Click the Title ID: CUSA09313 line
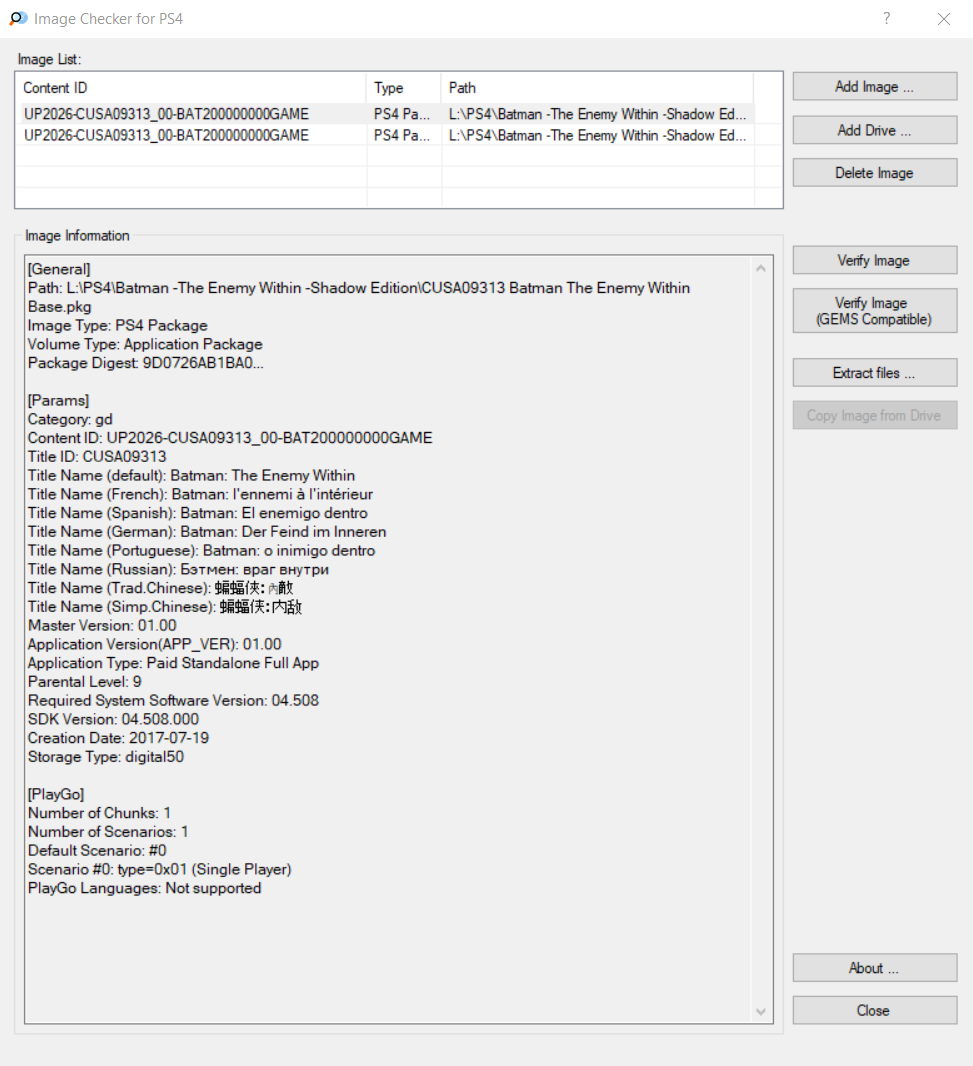973x1066 pixels. point(97,457)
